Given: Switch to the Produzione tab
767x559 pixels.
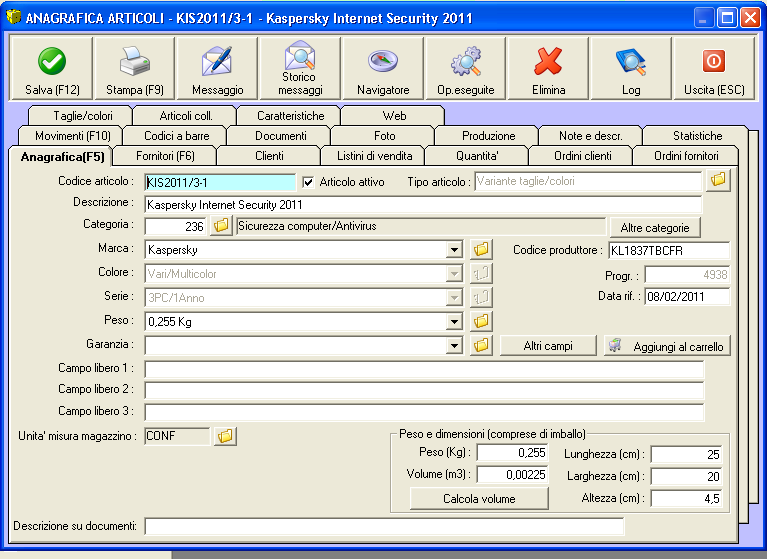Looking at the screenshot, I should (488, 135).
